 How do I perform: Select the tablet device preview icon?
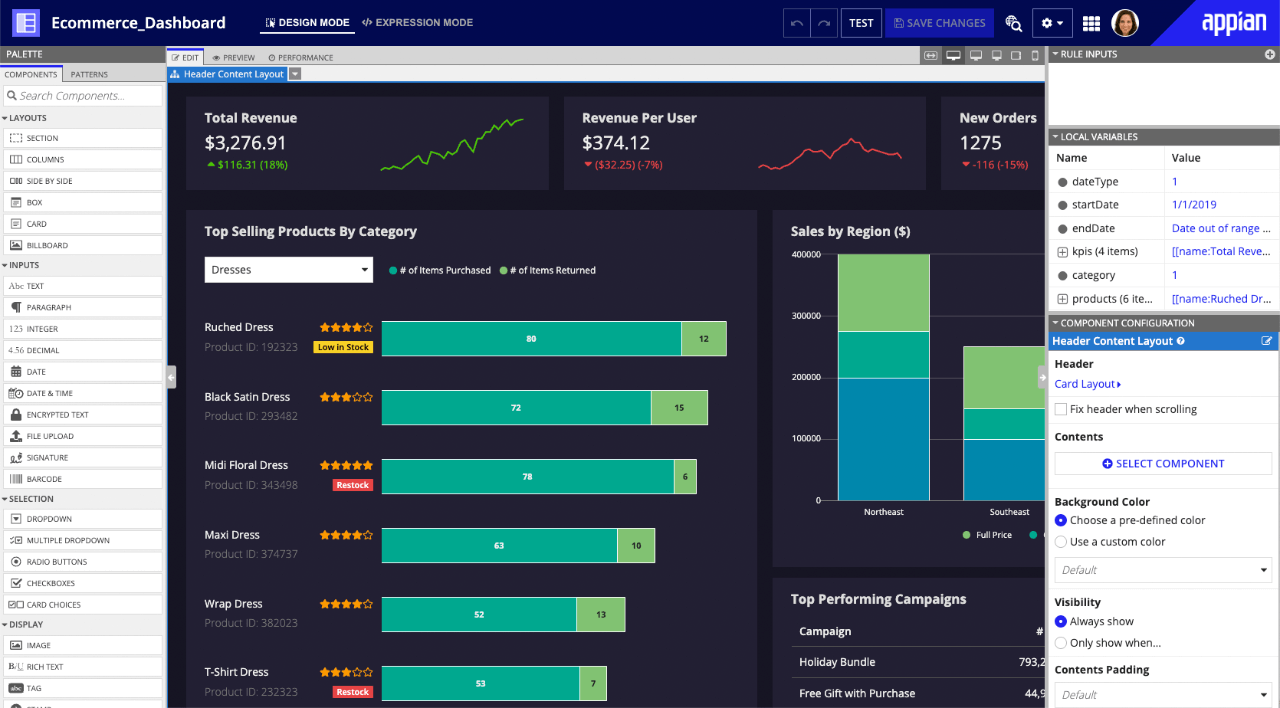pos(1017,56)
